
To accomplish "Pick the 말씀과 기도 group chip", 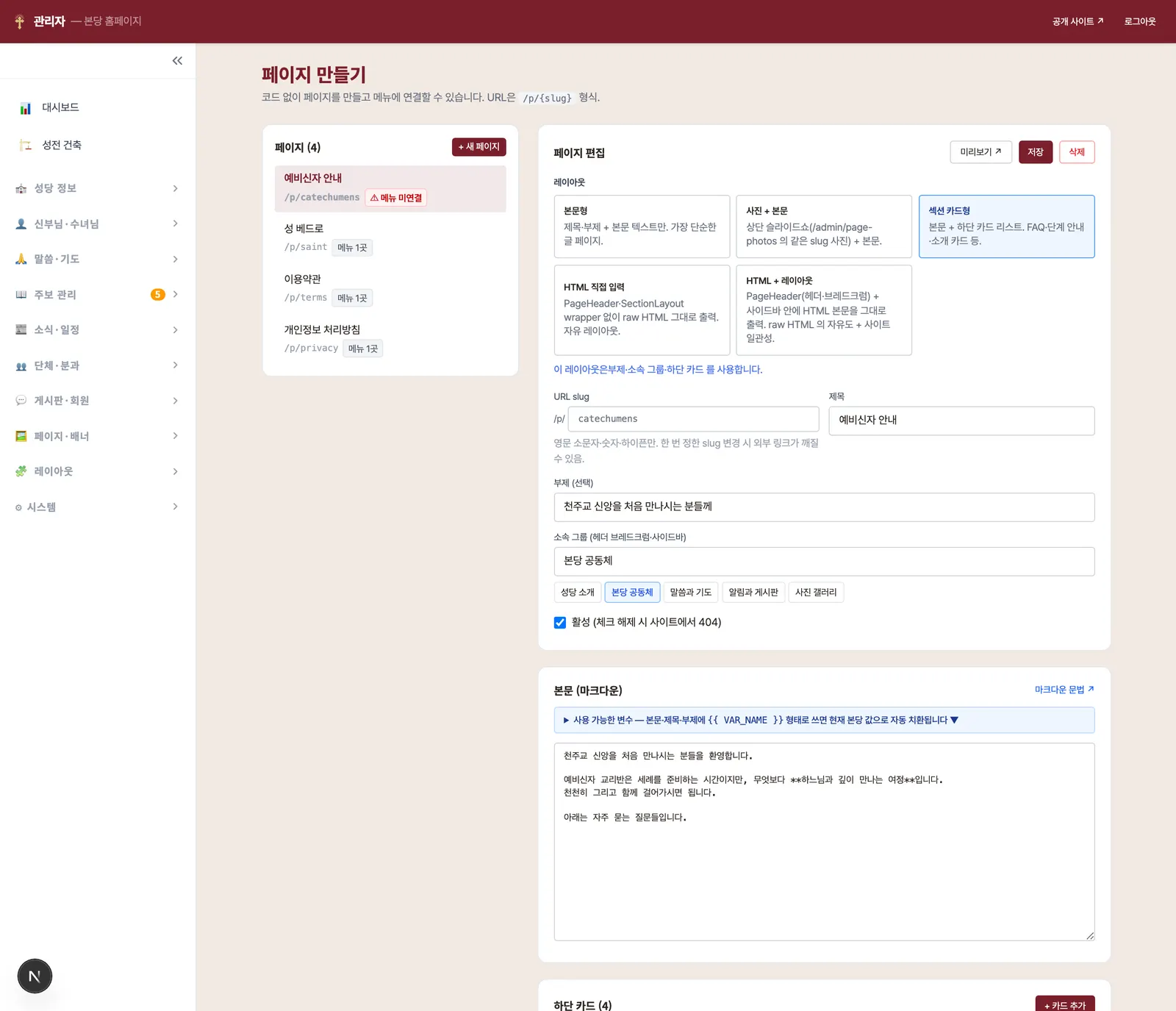I will click(690, 593).
